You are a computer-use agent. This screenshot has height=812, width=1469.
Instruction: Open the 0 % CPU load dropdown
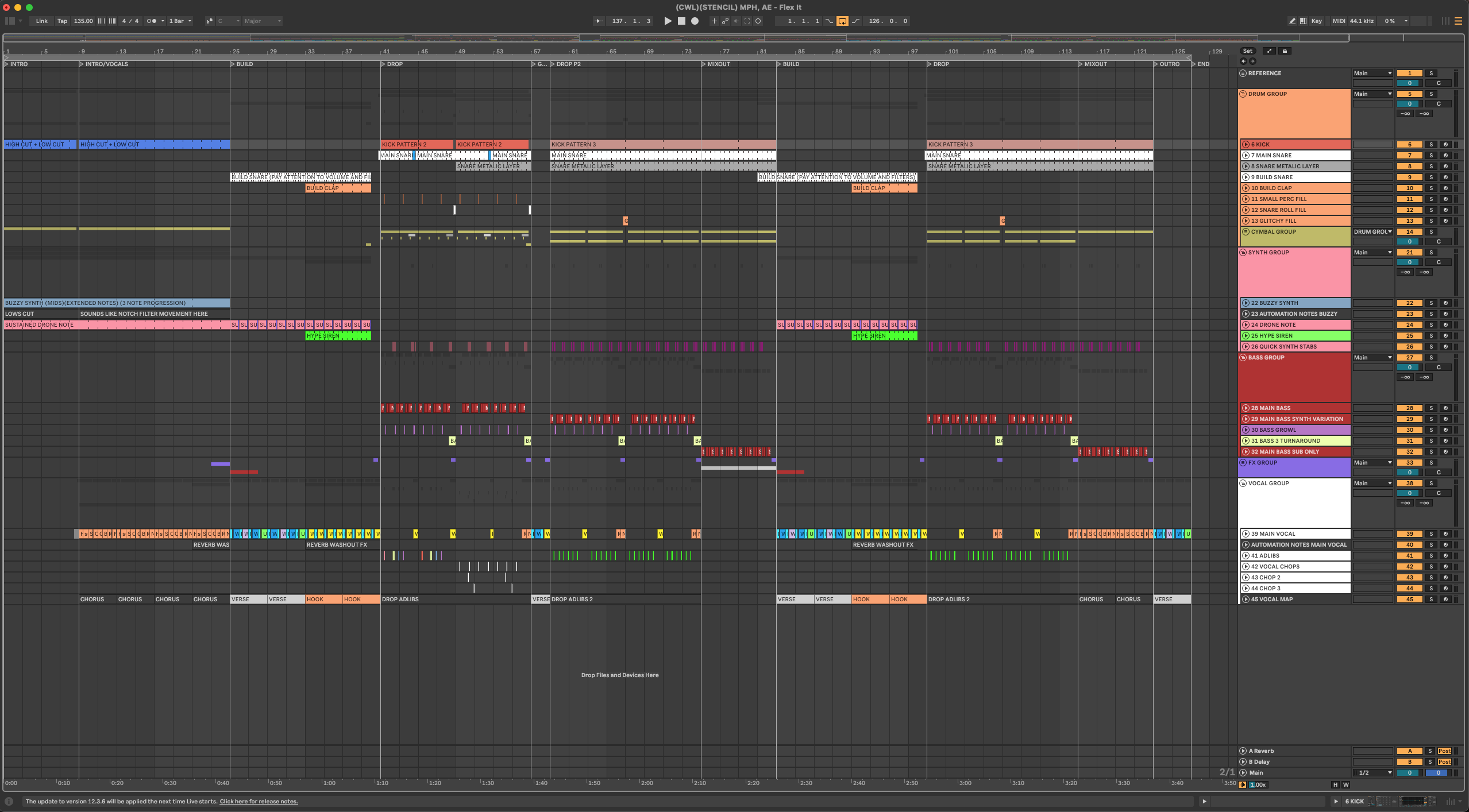click(1394, 21)
